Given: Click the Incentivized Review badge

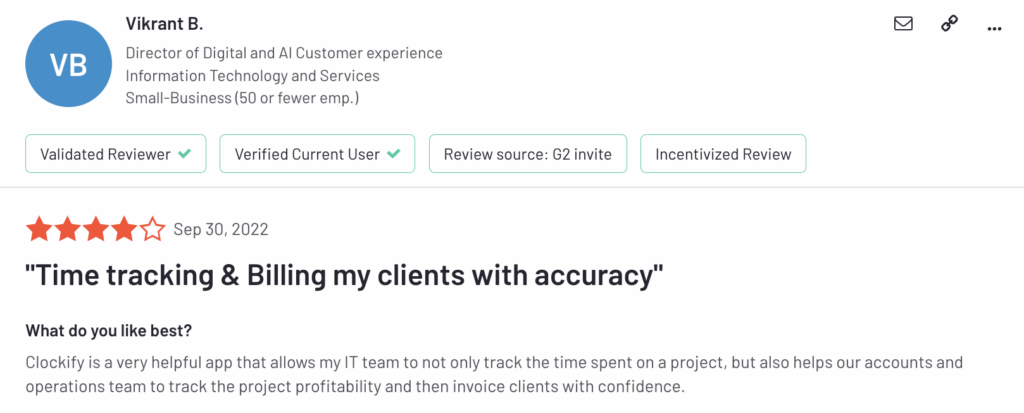Looking at the screenshot, I should point(723,154).
